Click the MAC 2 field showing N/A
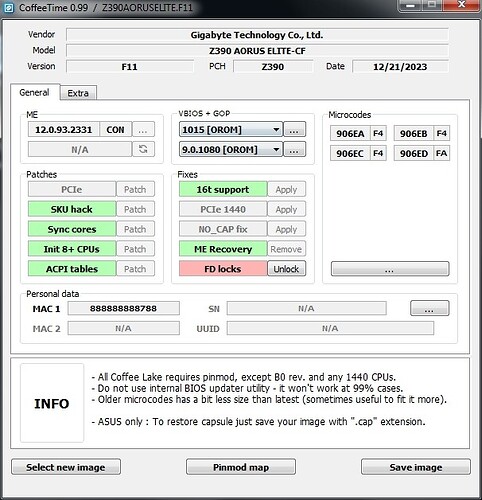 pyautogui.click(x=123, y=328)
